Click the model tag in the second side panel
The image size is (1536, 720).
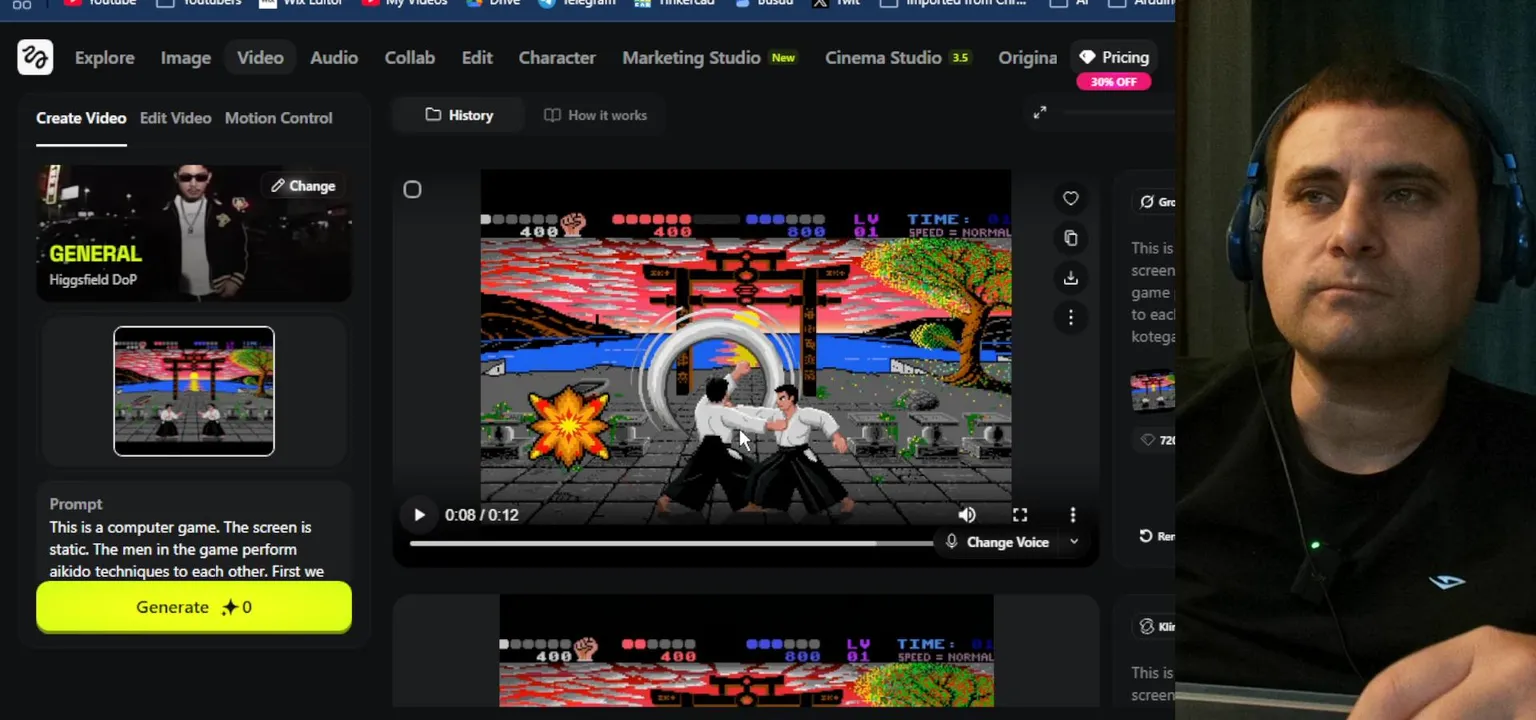[1157, 627]
